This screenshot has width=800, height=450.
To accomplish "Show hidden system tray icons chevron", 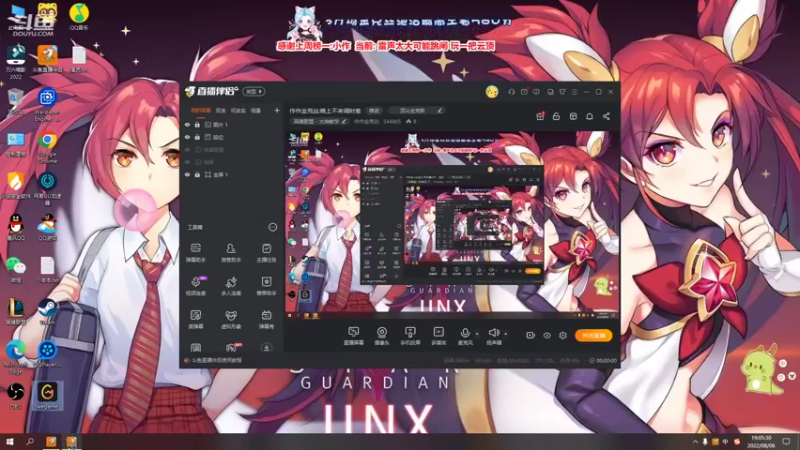I will point(695,442).
